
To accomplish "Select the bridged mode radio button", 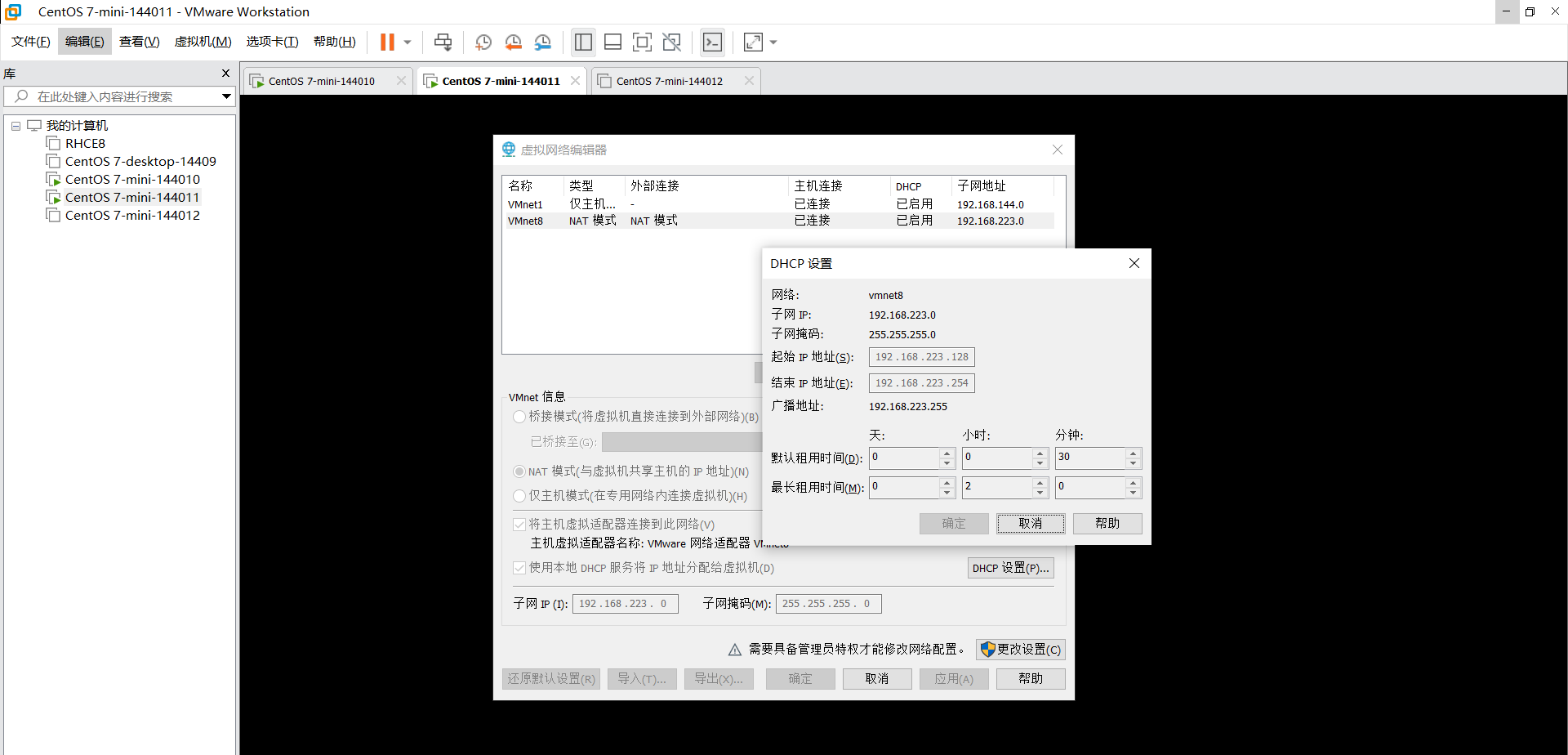I will pos(519,417).
